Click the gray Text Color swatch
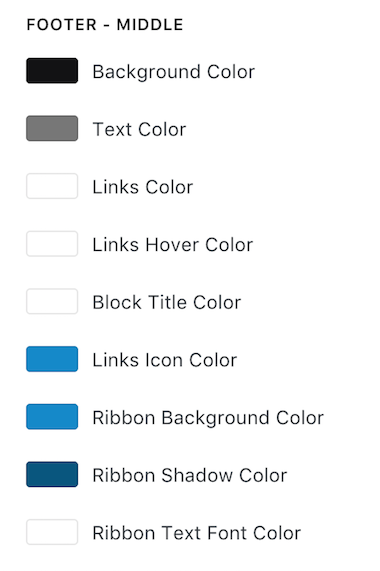The width and height of the screenshot is (380, 571). click(x=52, y=128)
